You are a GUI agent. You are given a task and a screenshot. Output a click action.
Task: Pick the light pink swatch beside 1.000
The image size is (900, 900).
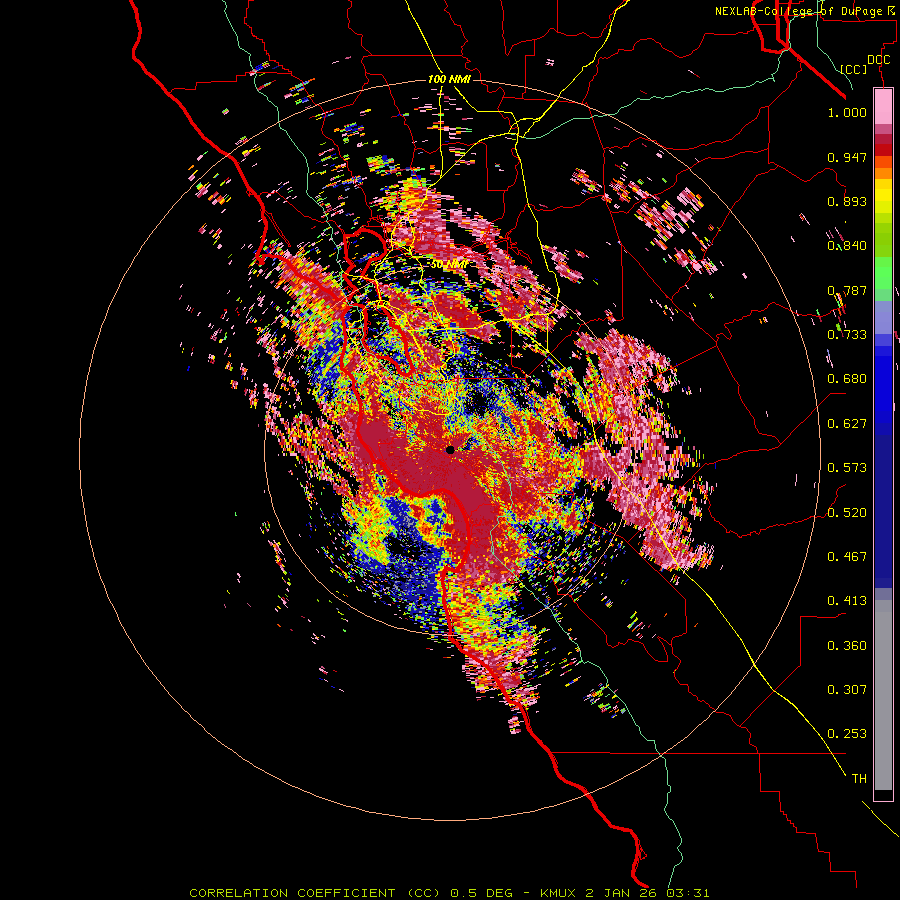tap(883, 107)
